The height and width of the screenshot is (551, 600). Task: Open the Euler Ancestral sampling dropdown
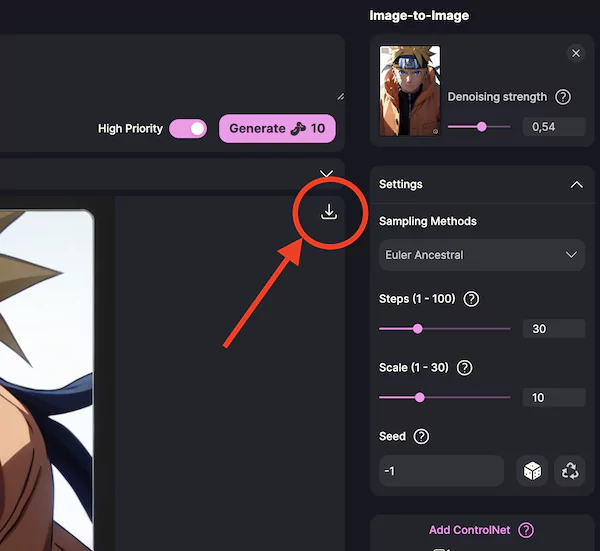tap(482, 255)
